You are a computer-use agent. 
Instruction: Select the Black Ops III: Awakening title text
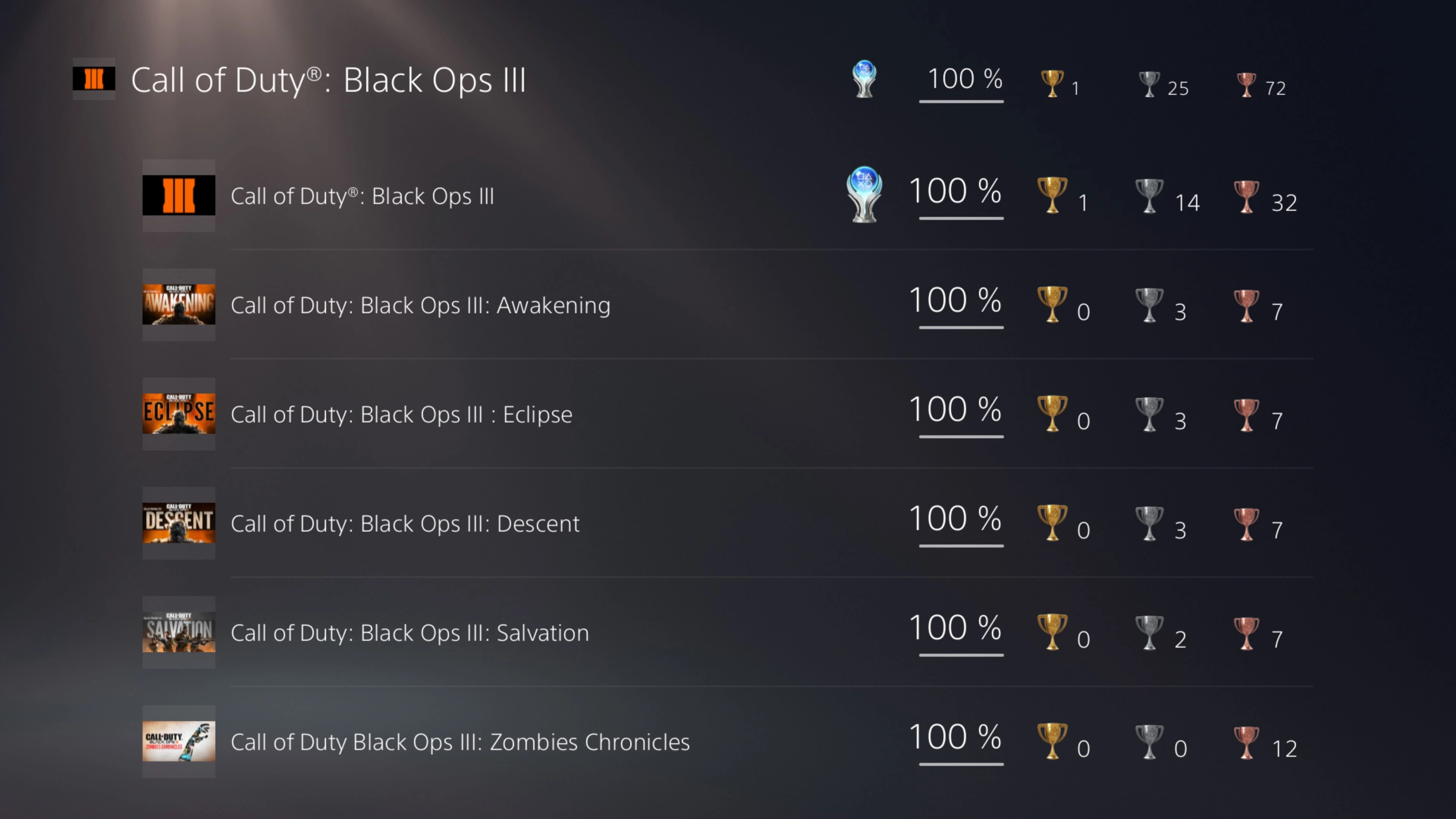coord(420,305)
